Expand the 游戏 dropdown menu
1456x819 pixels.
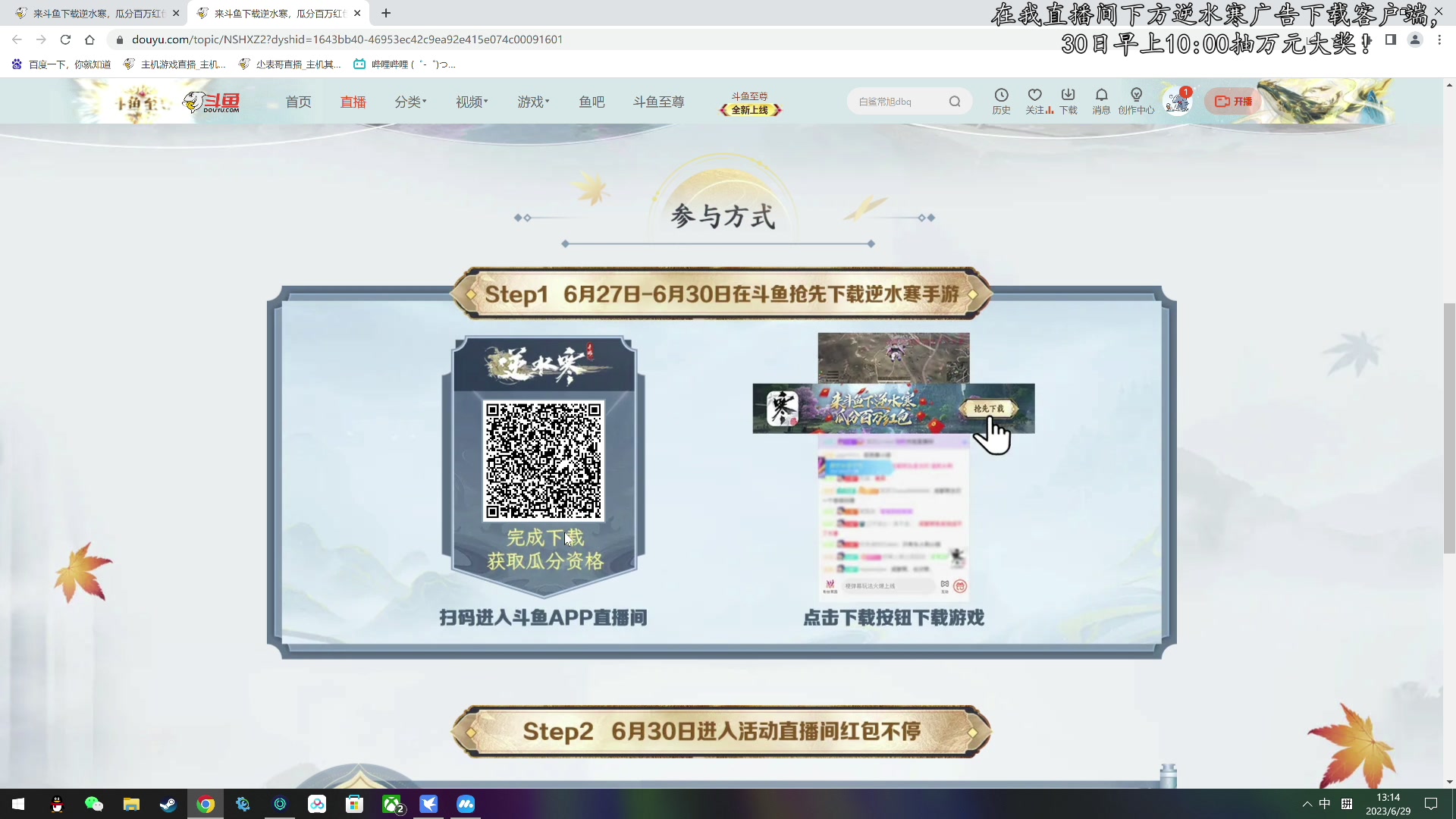point(533,102)
